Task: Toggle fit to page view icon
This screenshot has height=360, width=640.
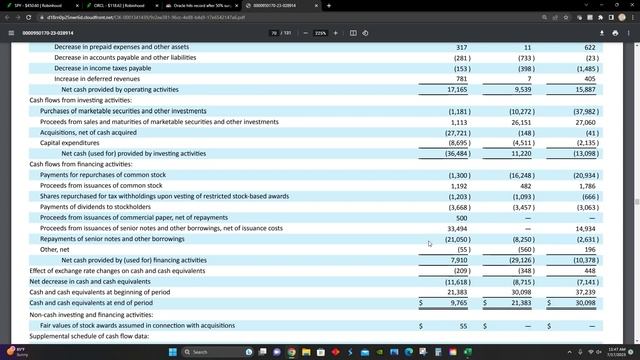Action: pos(353,33)
